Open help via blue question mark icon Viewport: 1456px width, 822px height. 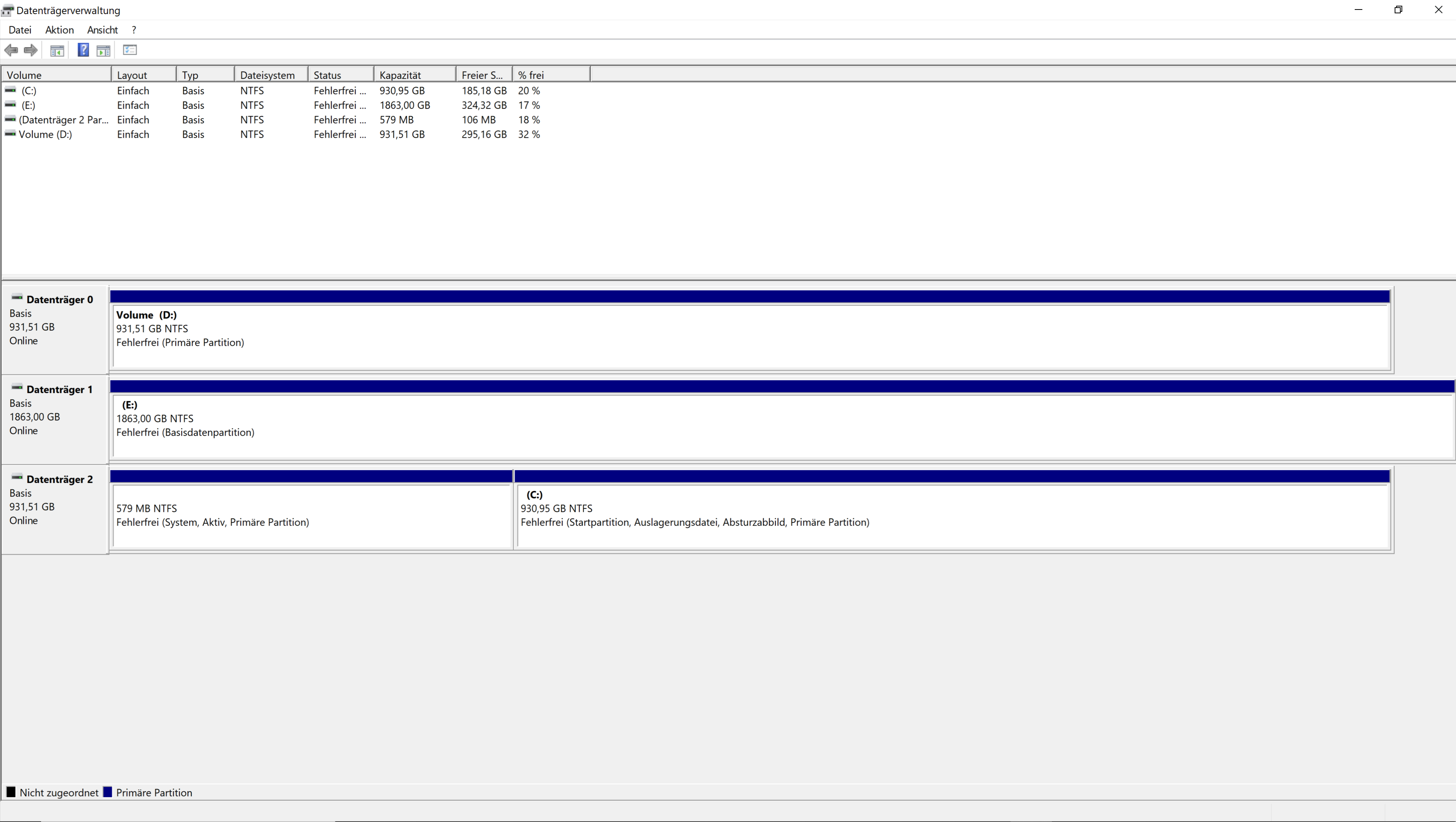tap(83, 50)
